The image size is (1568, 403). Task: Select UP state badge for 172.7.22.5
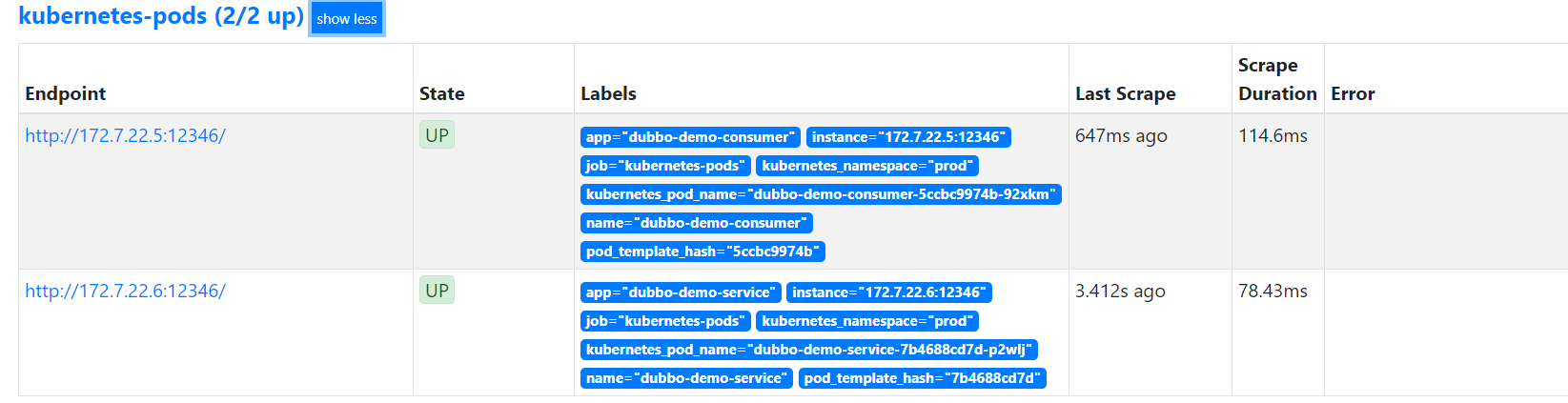(x=437, y=135)
